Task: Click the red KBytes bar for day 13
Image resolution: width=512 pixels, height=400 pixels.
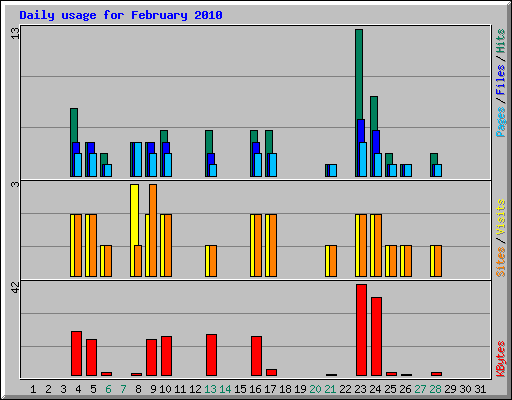Action: click(211, 355)
